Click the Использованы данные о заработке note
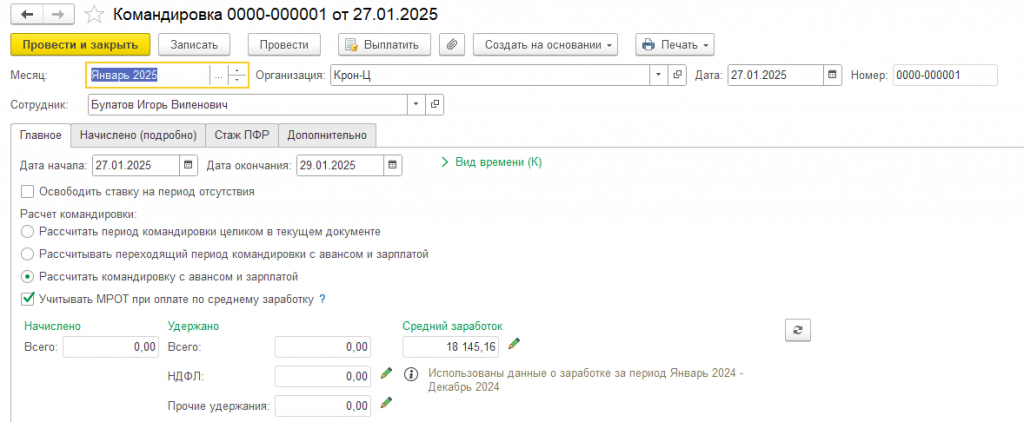Screen dimensions: 1024x422 586,380
